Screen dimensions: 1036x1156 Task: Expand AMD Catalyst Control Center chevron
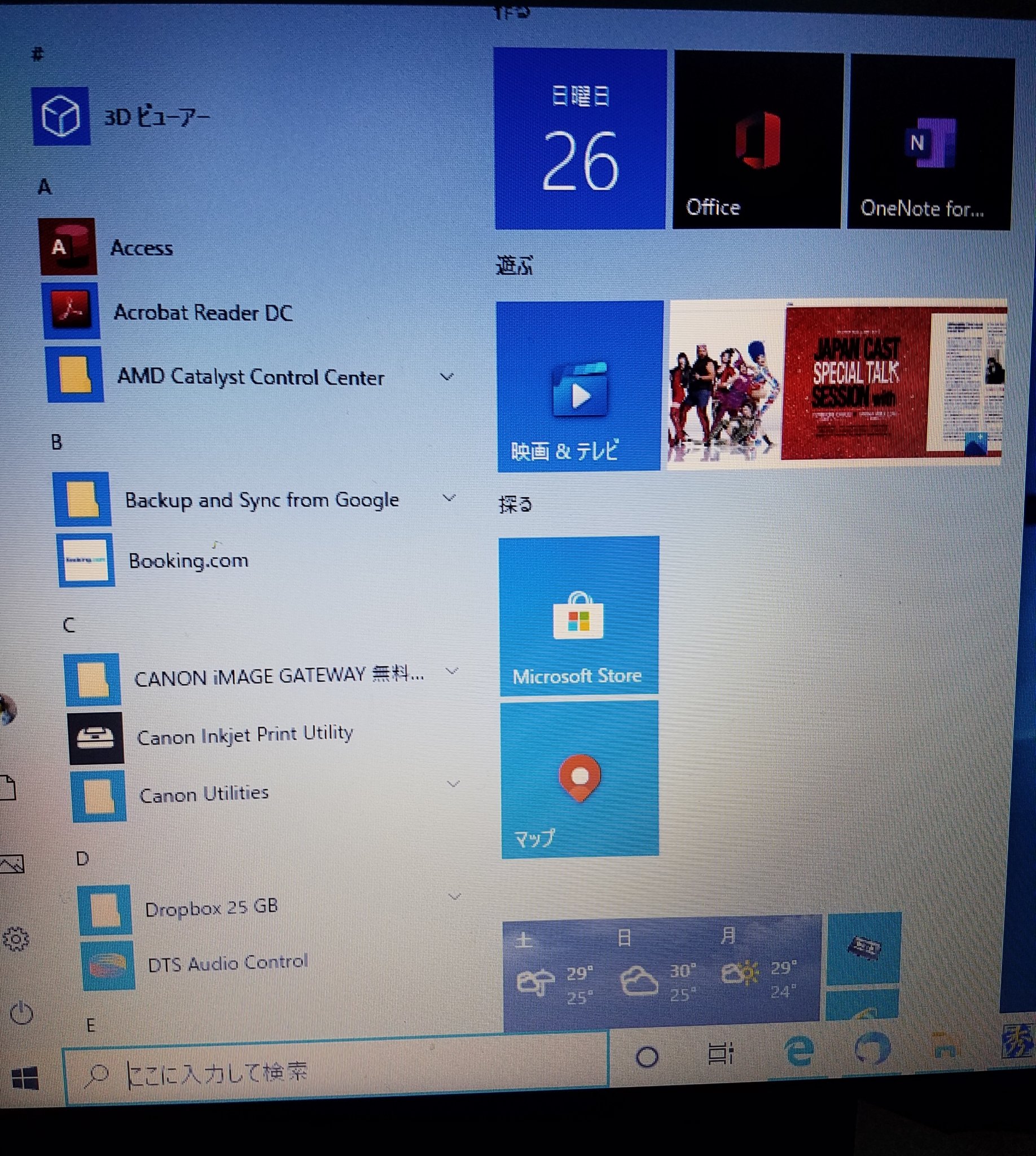[x=447, y=376]
